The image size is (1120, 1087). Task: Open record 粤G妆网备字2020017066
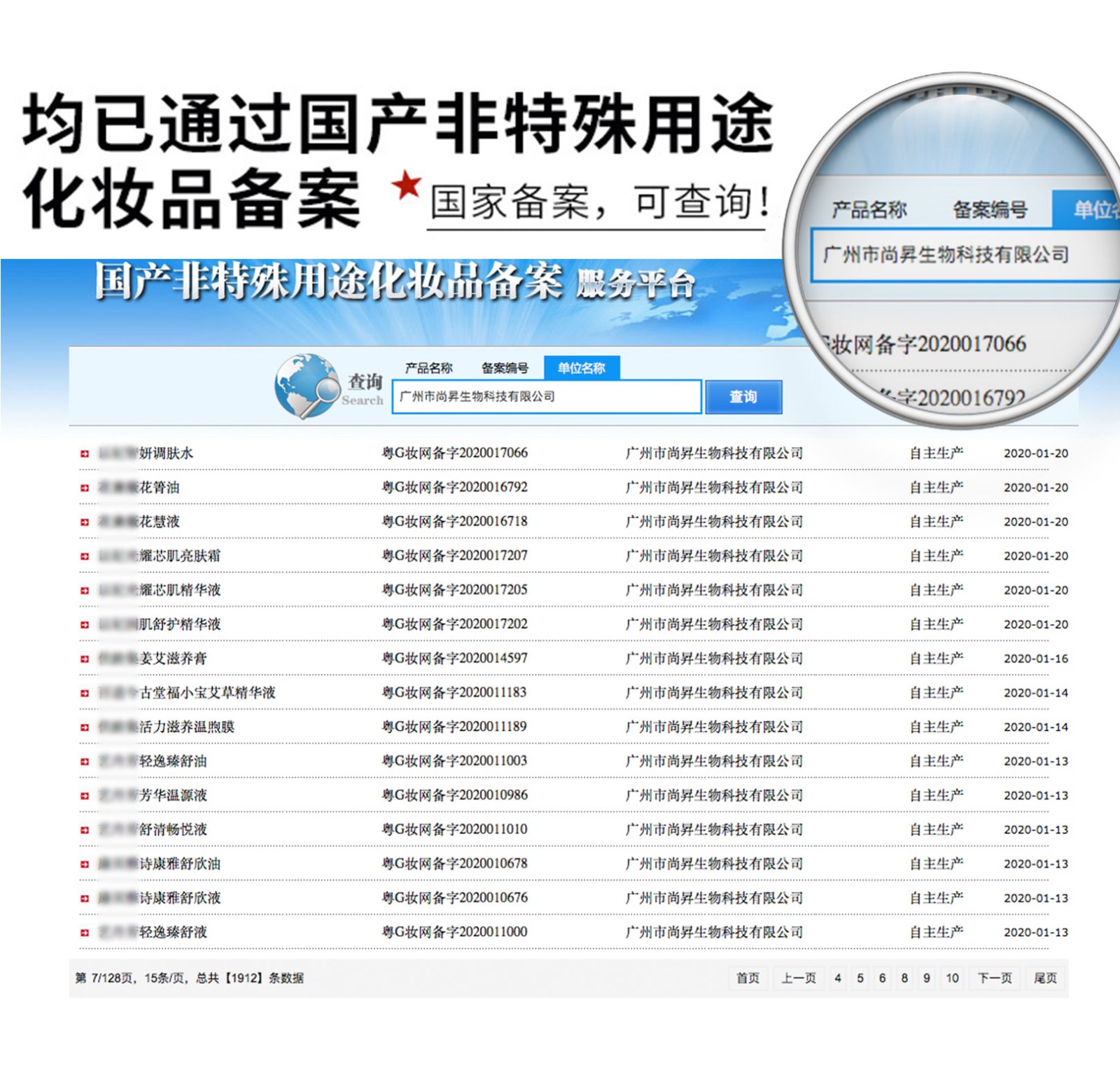coord(454,453)
